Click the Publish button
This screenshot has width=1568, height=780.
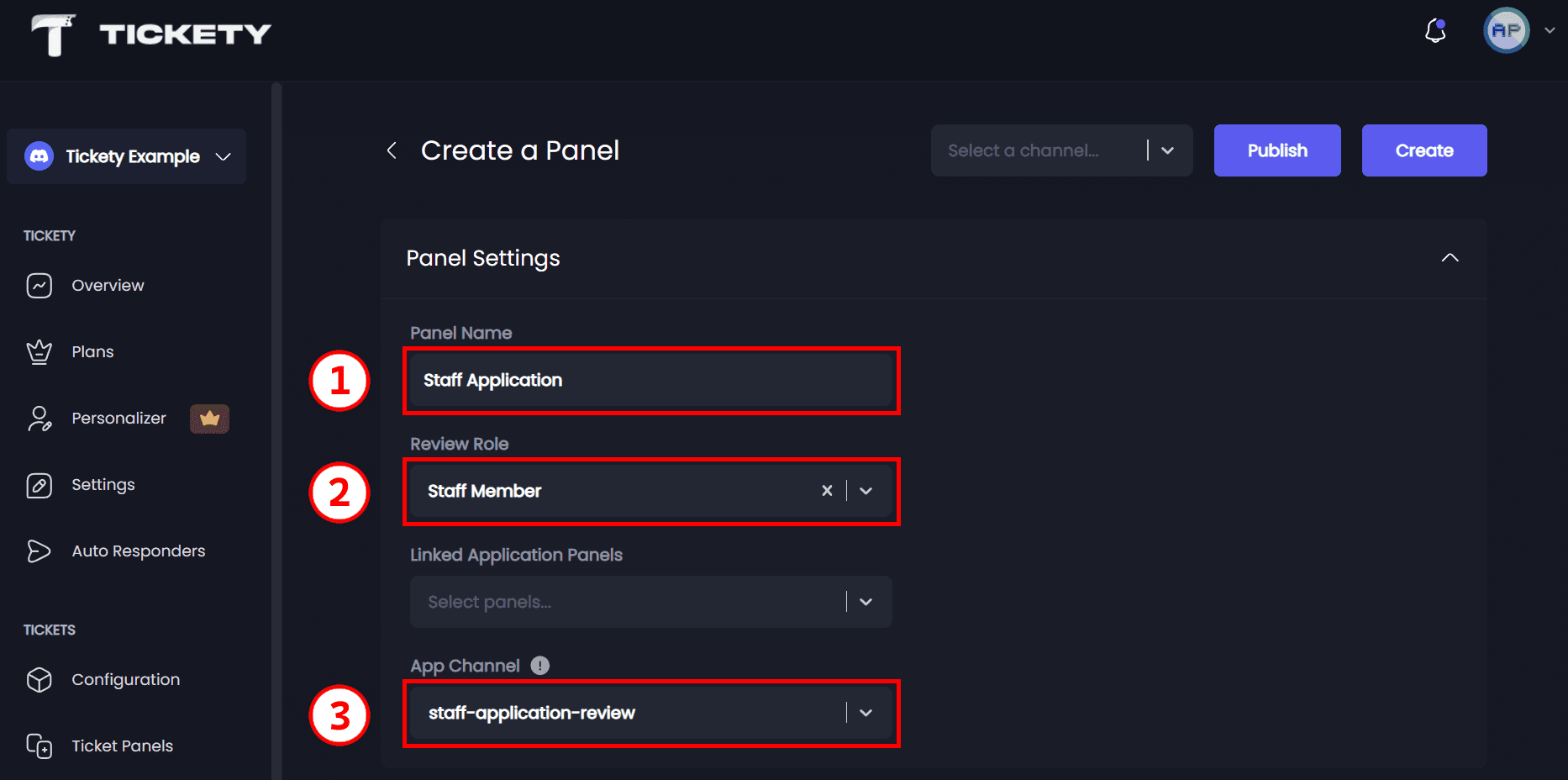[x=1276, y=150]
